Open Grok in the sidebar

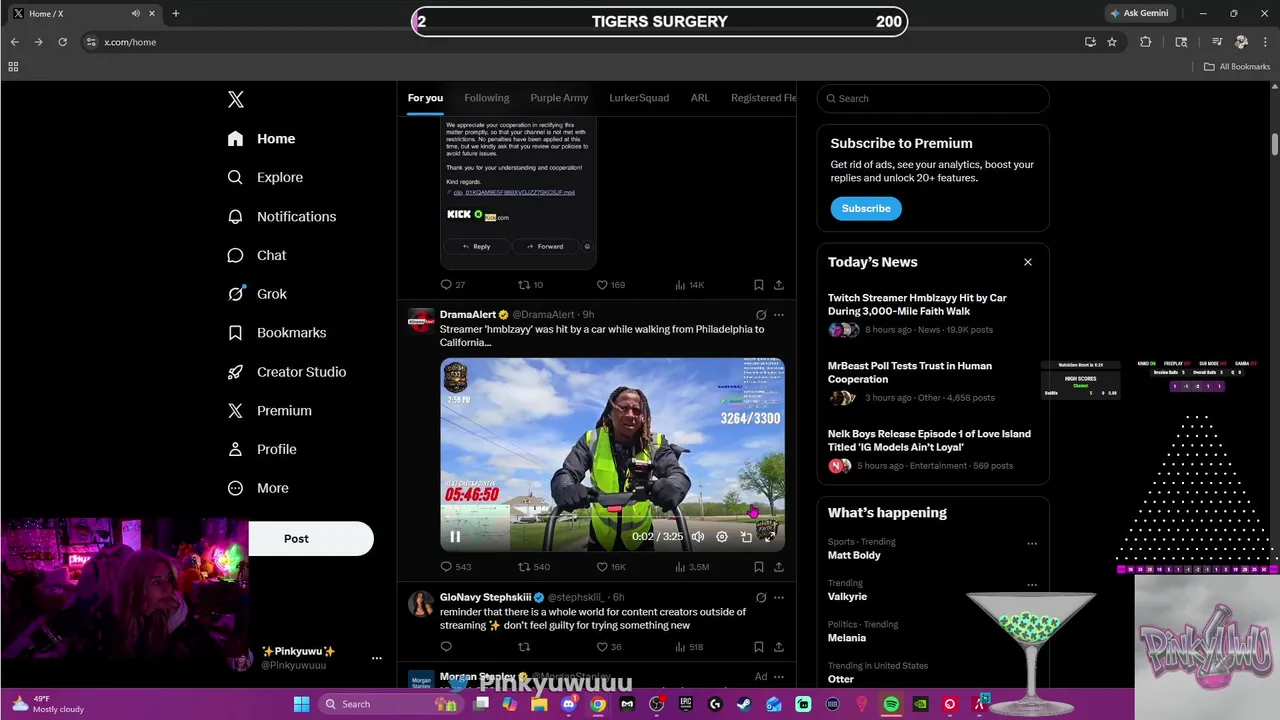click(x=257, y=294)
